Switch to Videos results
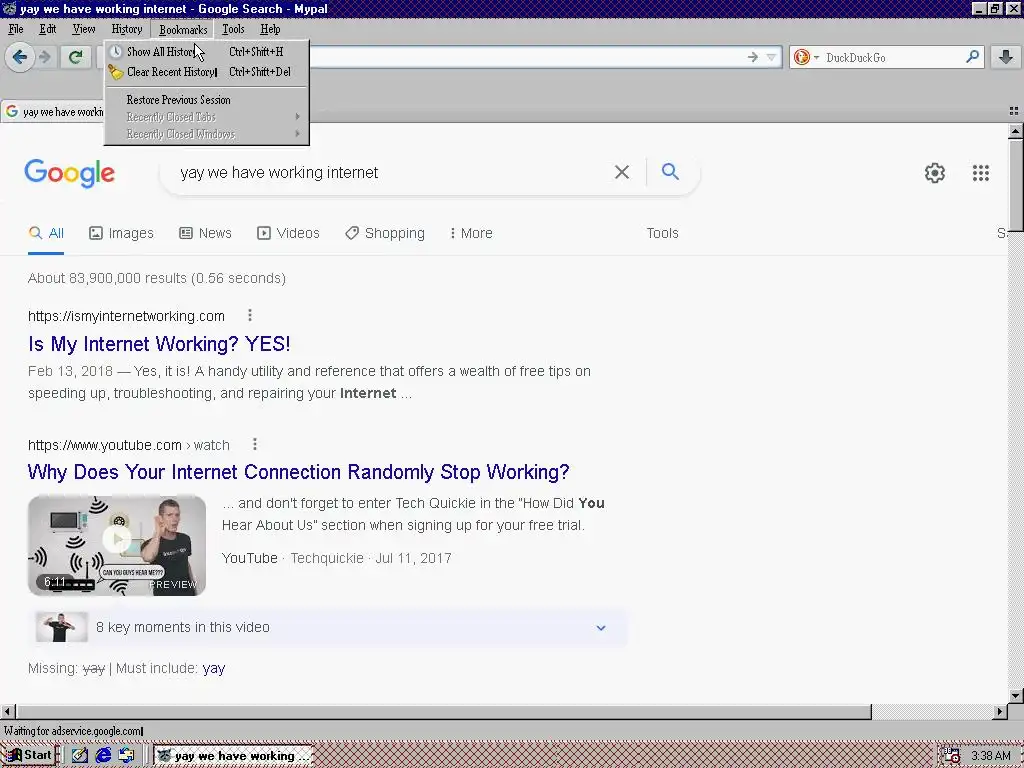 click(x=288, y=233)
